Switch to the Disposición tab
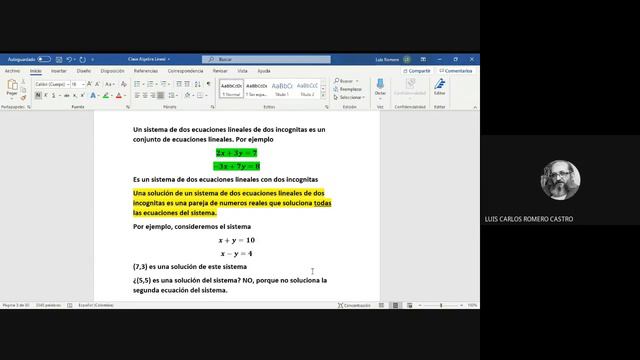Viewport: 640px width, 360px height. tap(112, 71)
